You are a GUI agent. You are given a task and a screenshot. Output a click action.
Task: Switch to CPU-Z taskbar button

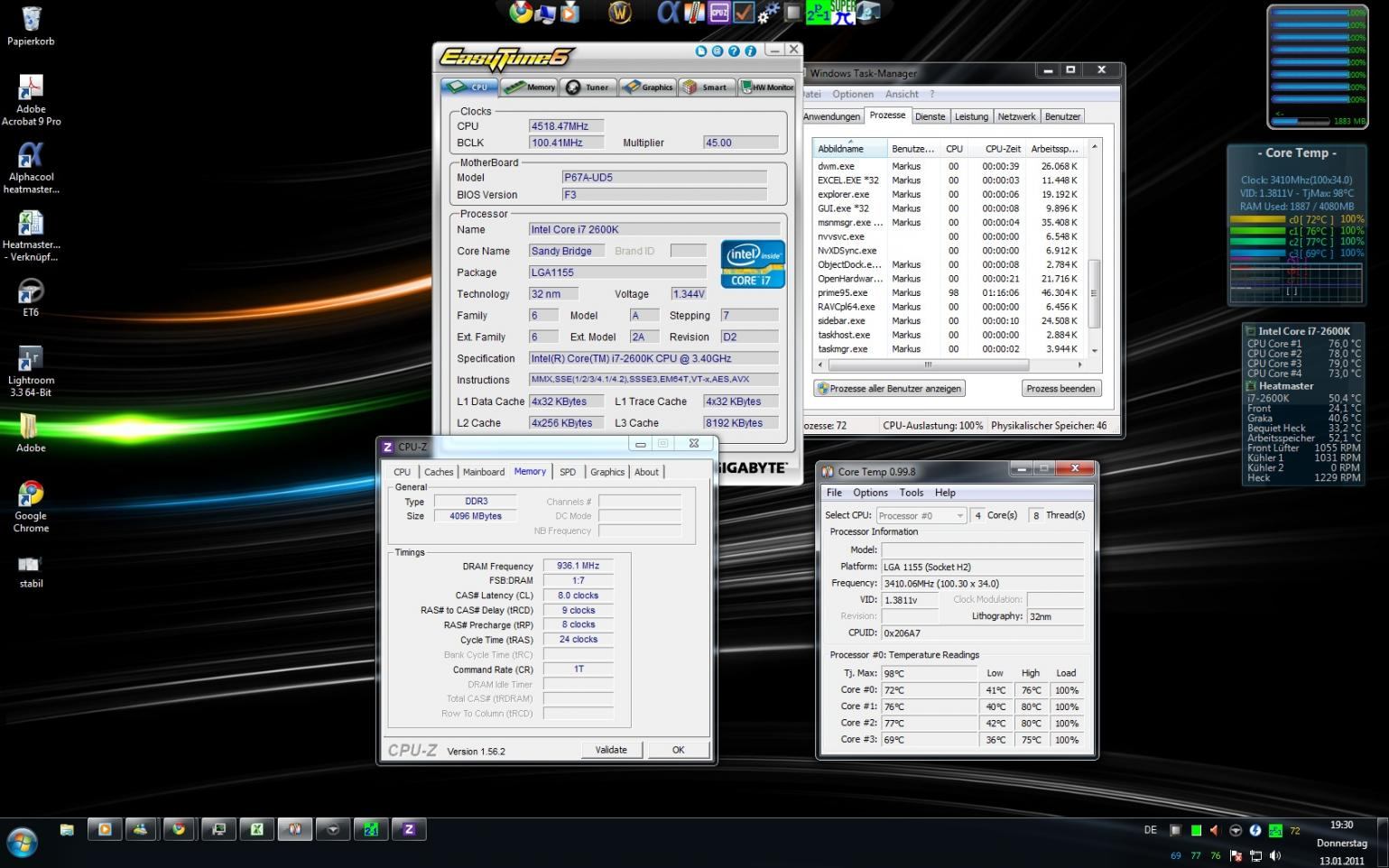(x=409, y=829)
